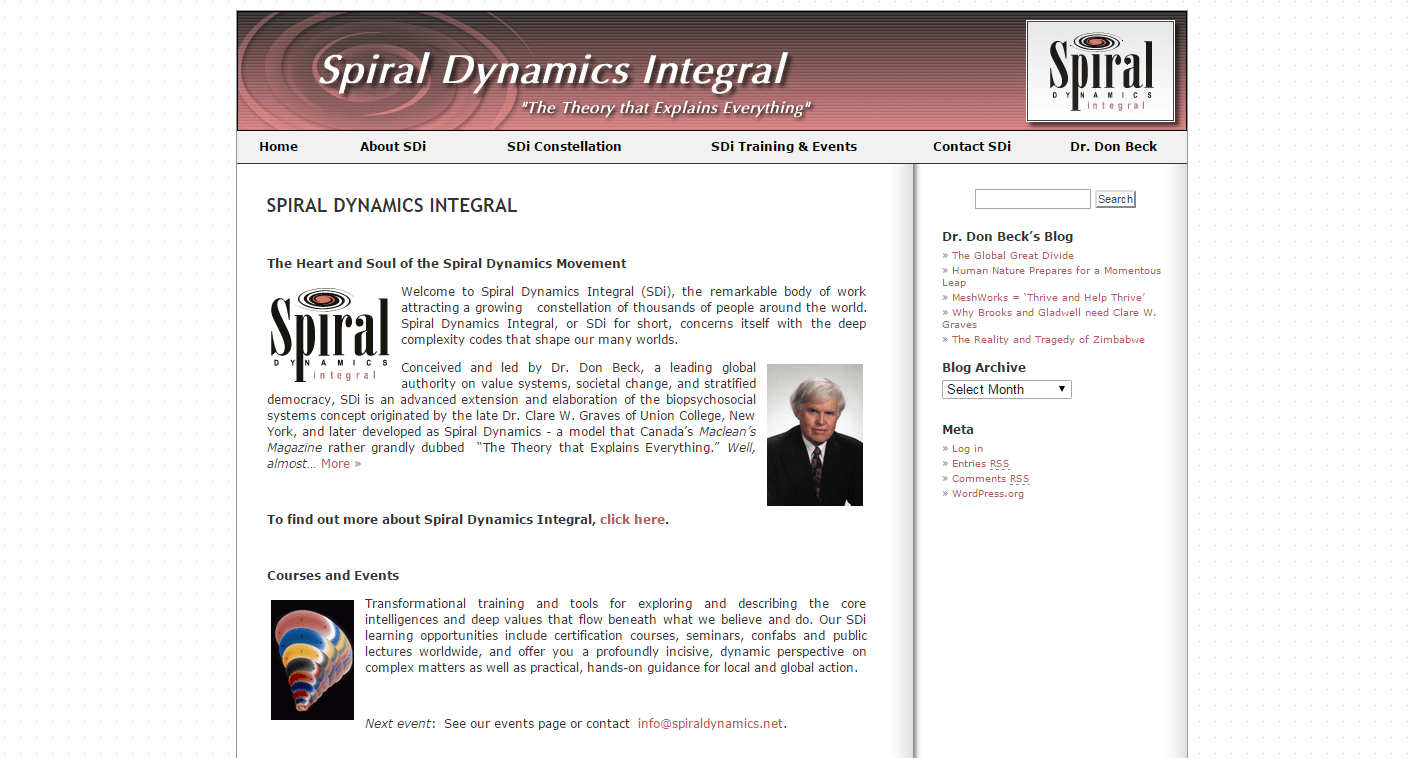Read The Global Great Divide post
The image size is (1423, 758).
tap(1013, 256)
